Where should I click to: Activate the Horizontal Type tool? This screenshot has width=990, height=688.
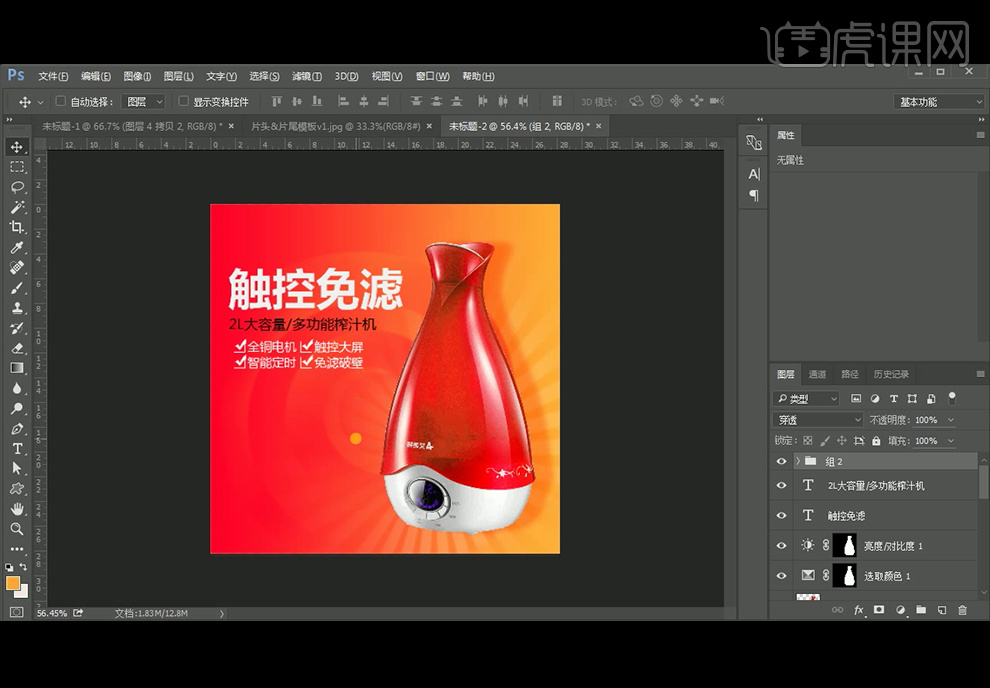pyautogui.click(x=17, y=448)
